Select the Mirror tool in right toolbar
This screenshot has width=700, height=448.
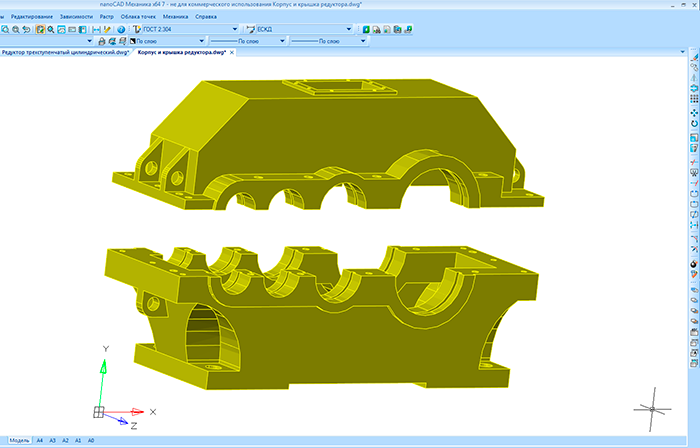coord(694,78)
